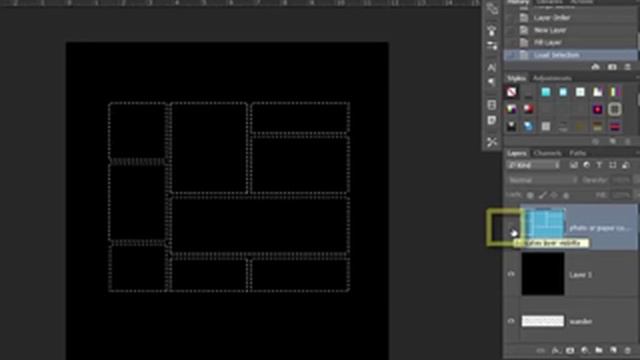
Task: Open the Paragraph panel icon
Action: [x=492, y=82]
